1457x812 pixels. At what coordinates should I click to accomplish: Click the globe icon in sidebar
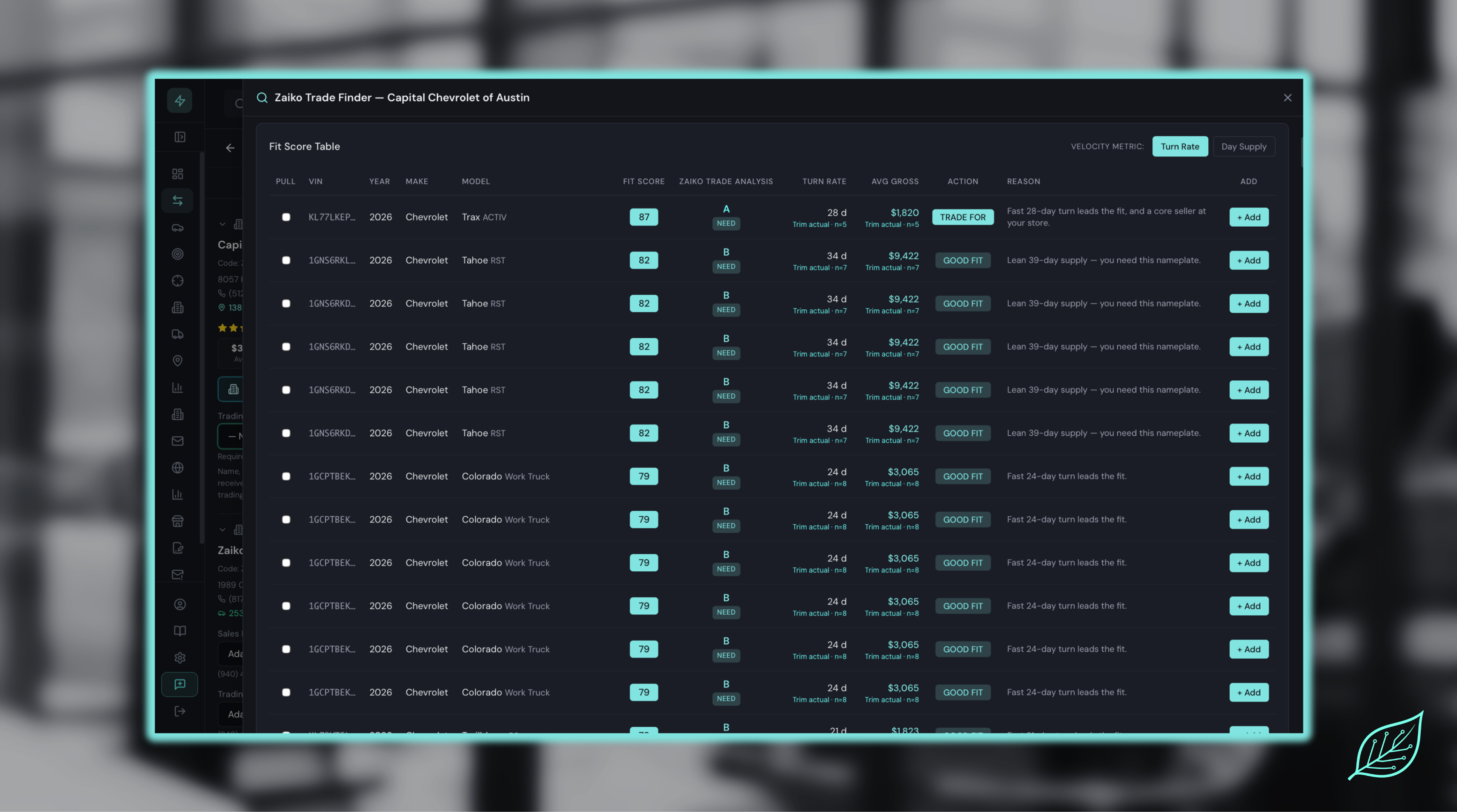tap(178, 468)
